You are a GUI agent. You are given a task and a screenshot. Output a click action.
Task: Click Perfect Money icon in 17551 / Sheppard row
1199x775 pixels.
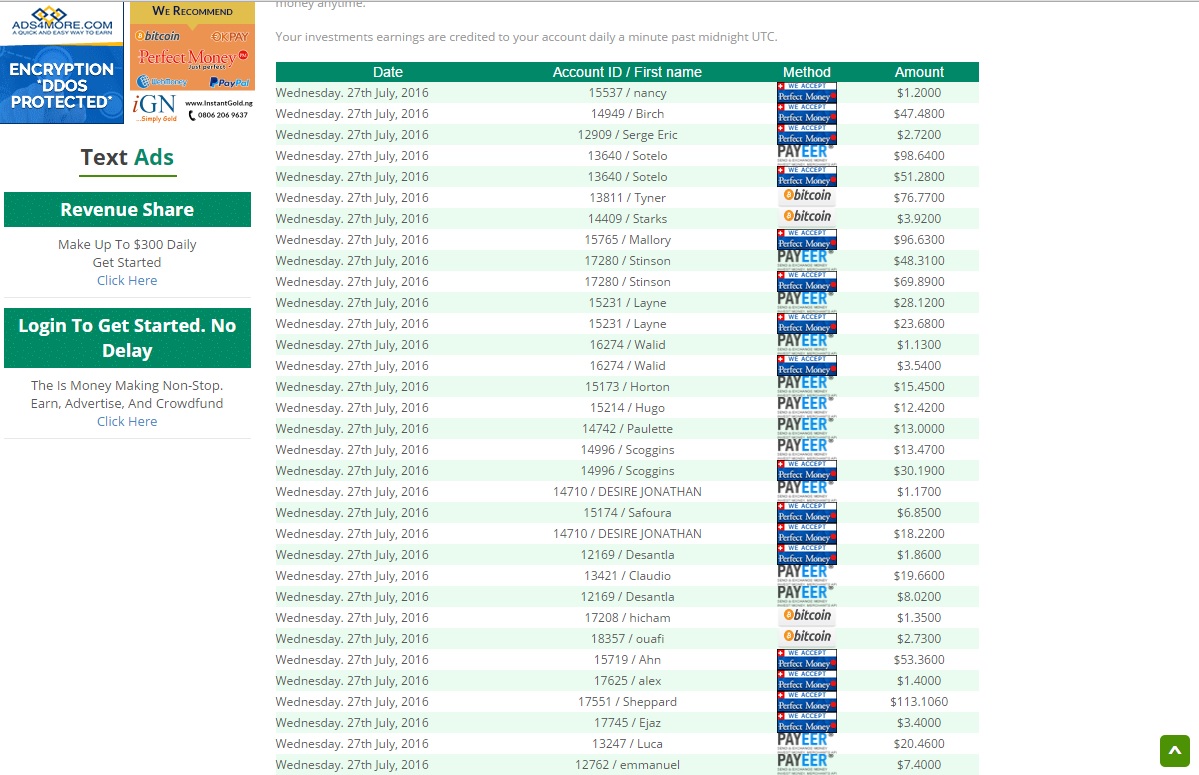tap(807, 701)
